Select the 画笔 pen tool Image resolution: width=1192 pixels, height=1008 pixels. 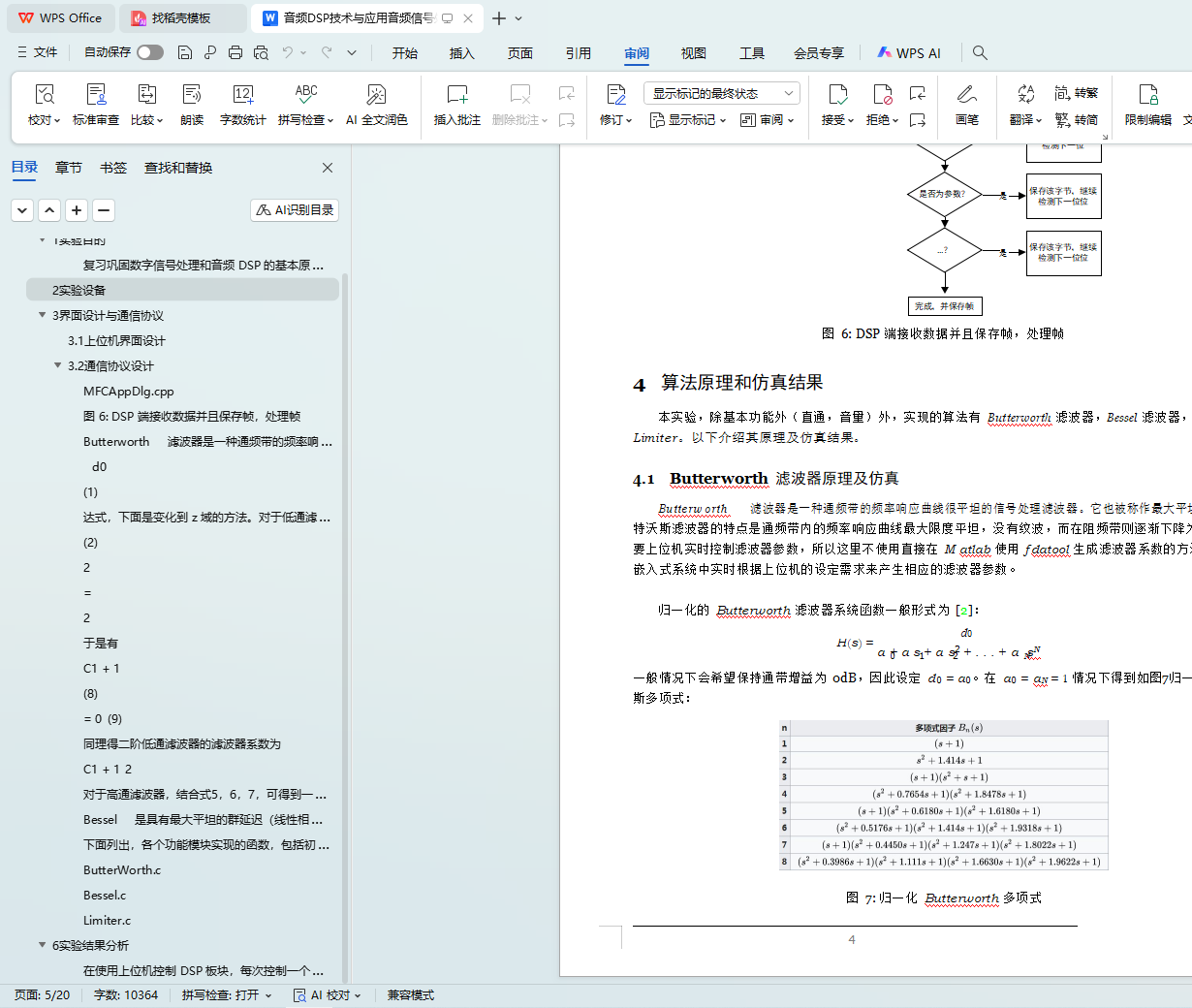966,95
